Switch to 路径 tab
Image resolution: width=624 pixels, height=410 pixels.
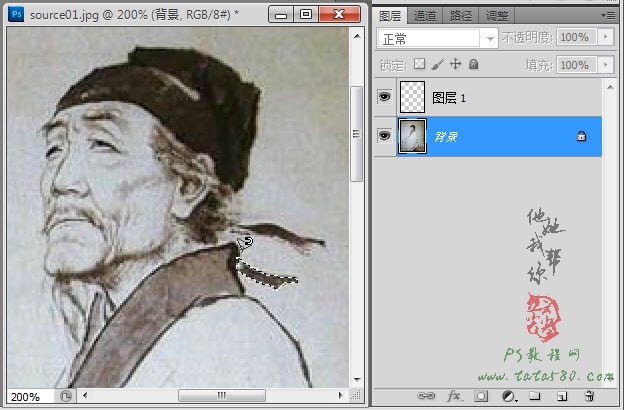(461, 16)
